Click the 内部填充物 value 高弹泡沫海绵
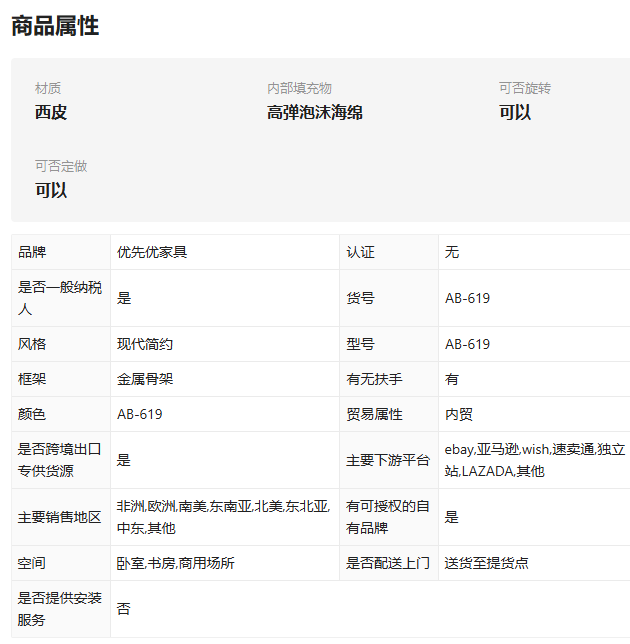The width and height of the screenshot is (630, 644). click(315, 112)
